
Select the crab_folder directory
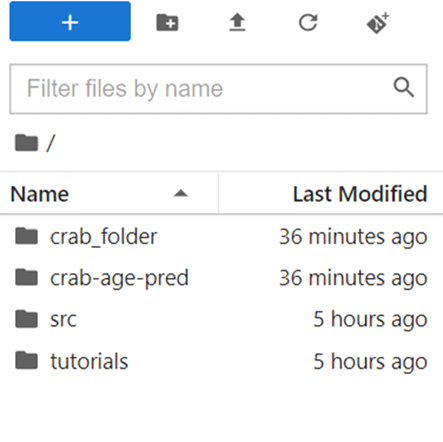point(221,236)
